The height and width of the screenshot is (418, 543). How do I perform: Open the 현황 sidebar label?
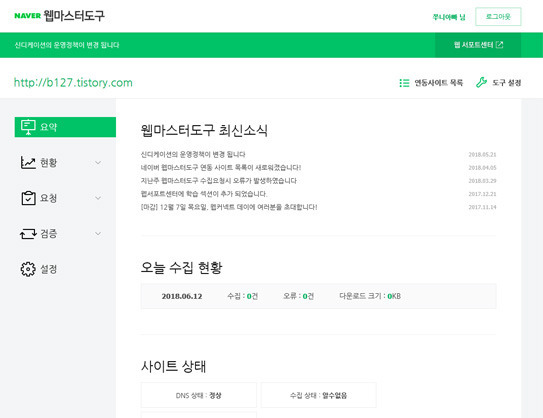click(48, 163)
